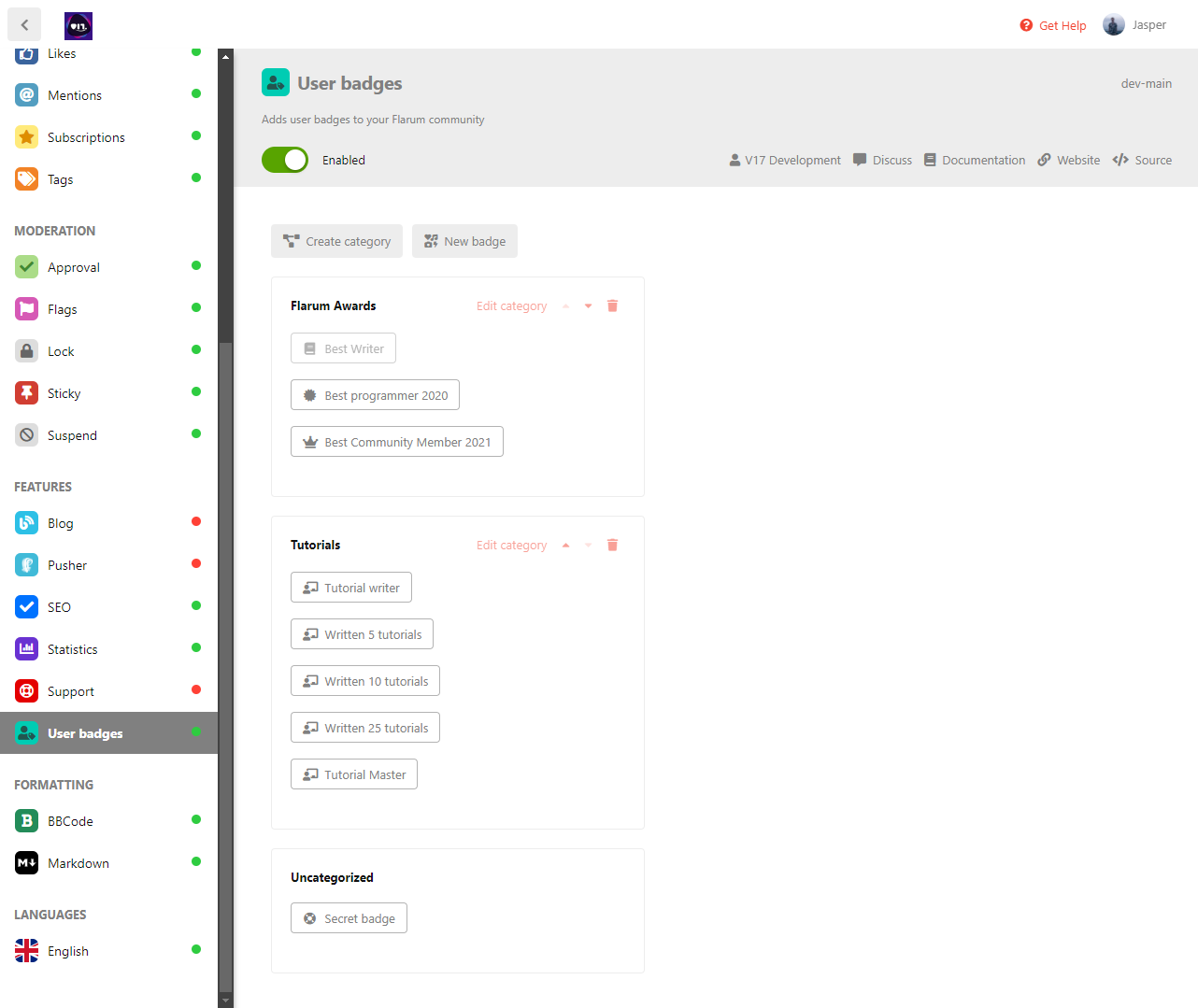Screen dimensions: 1198x1008
Task: Click the dev-main version label
Action: 1146,83
